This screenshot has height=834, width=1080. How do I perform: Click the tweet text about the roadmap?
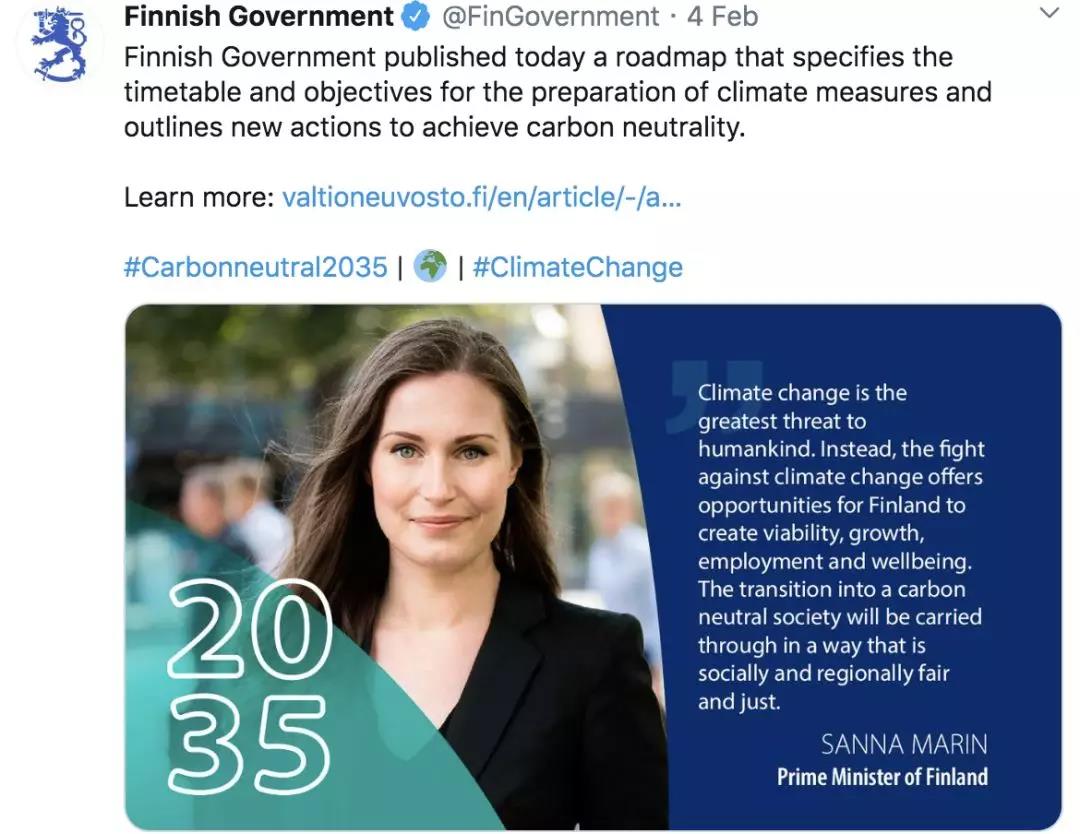click(x=558, y=92)
